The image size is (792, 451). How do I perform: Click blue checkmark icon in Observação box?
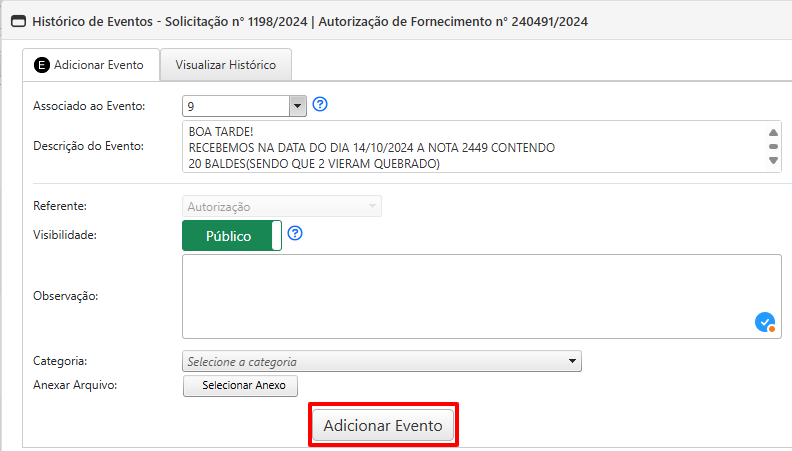click(765, 322)
